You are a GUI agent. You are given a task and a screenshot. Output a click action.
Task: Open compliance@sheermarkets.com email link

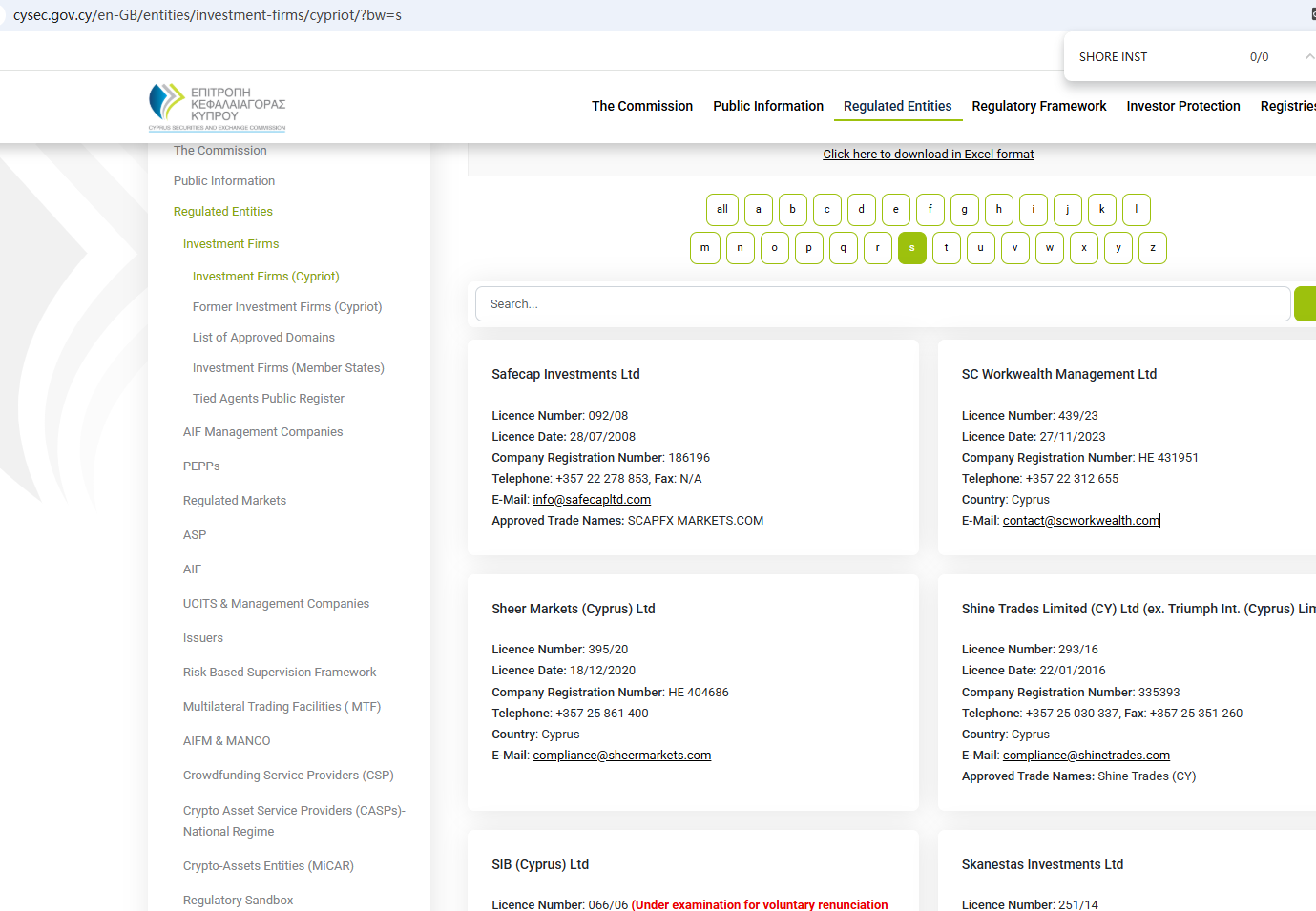click(x=621, y=756)
